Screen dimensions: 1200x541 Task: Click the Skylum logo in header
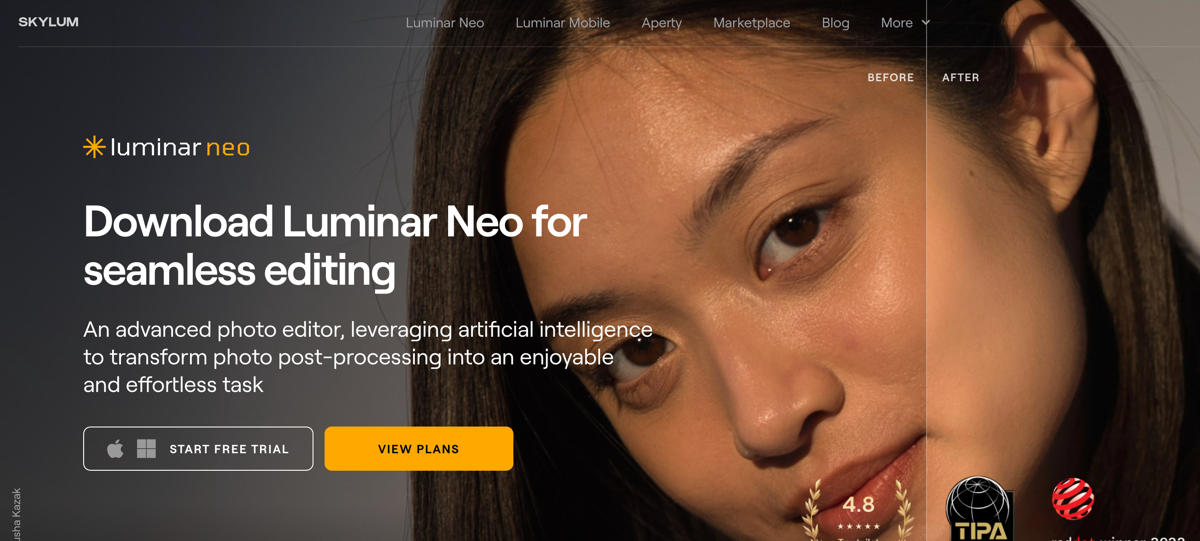(x=48, y=22)
